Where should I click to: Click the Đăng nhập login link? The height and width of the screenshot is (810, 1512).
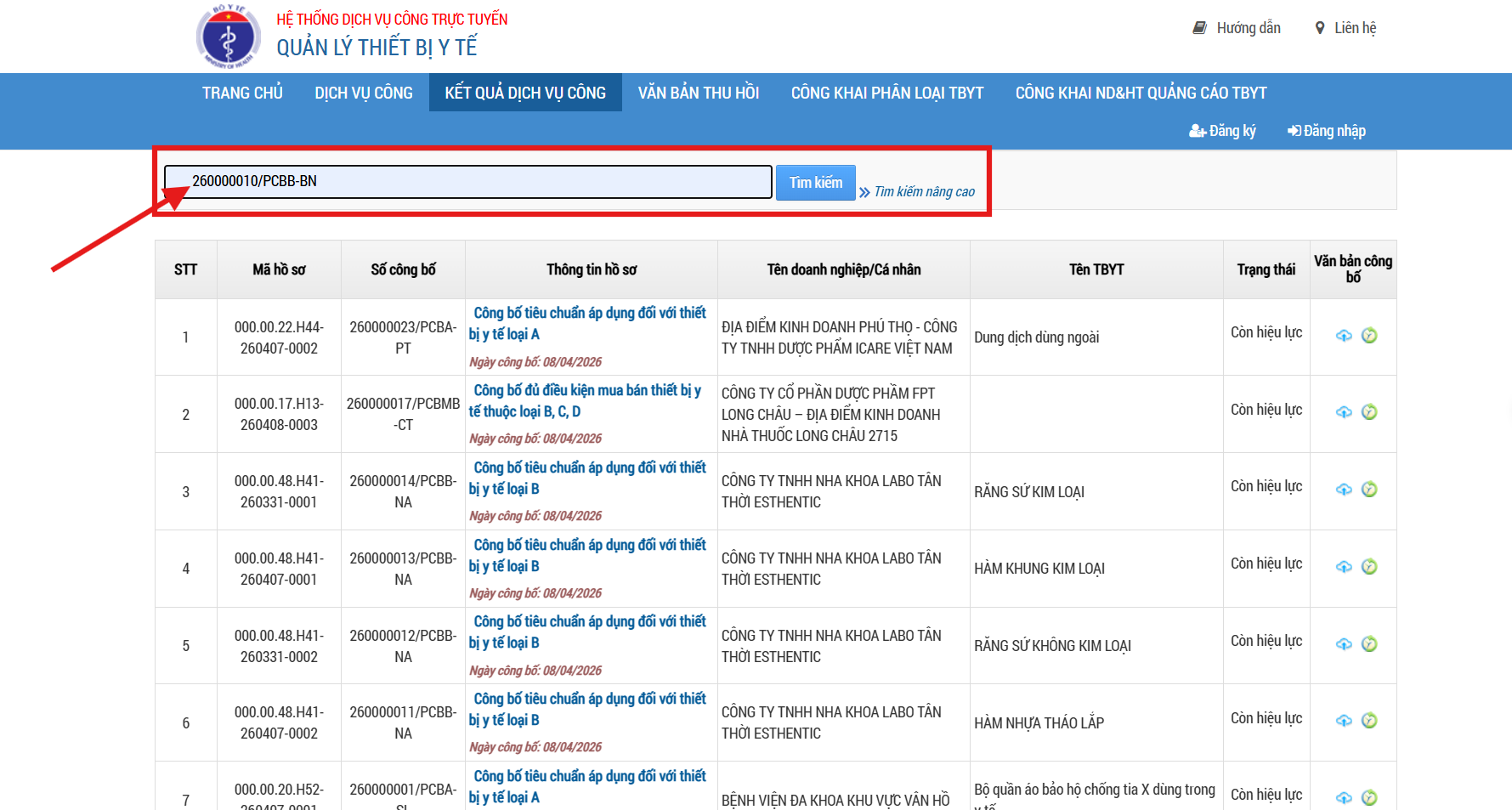1327,131
